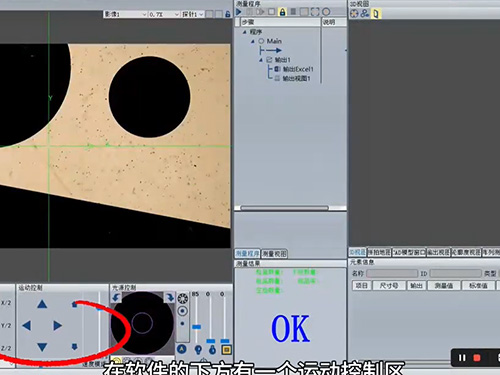Viewport: 500px width, 375px height.
Task: Click the 尺寸号 column header button
Action: point(389,286)
